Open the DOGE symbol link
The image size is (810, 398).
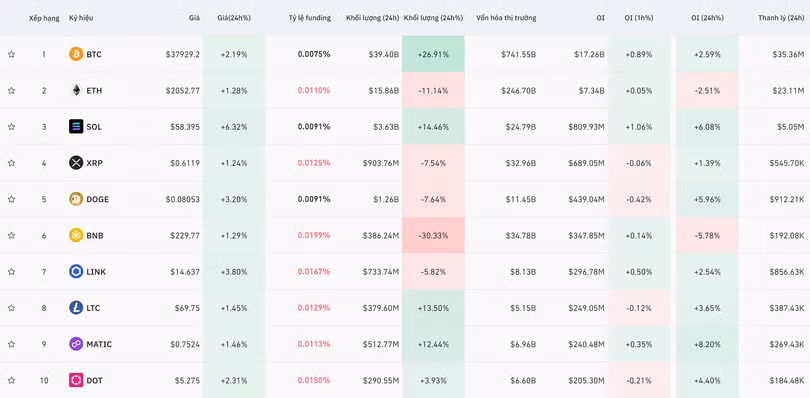click(x=98, y=199)
